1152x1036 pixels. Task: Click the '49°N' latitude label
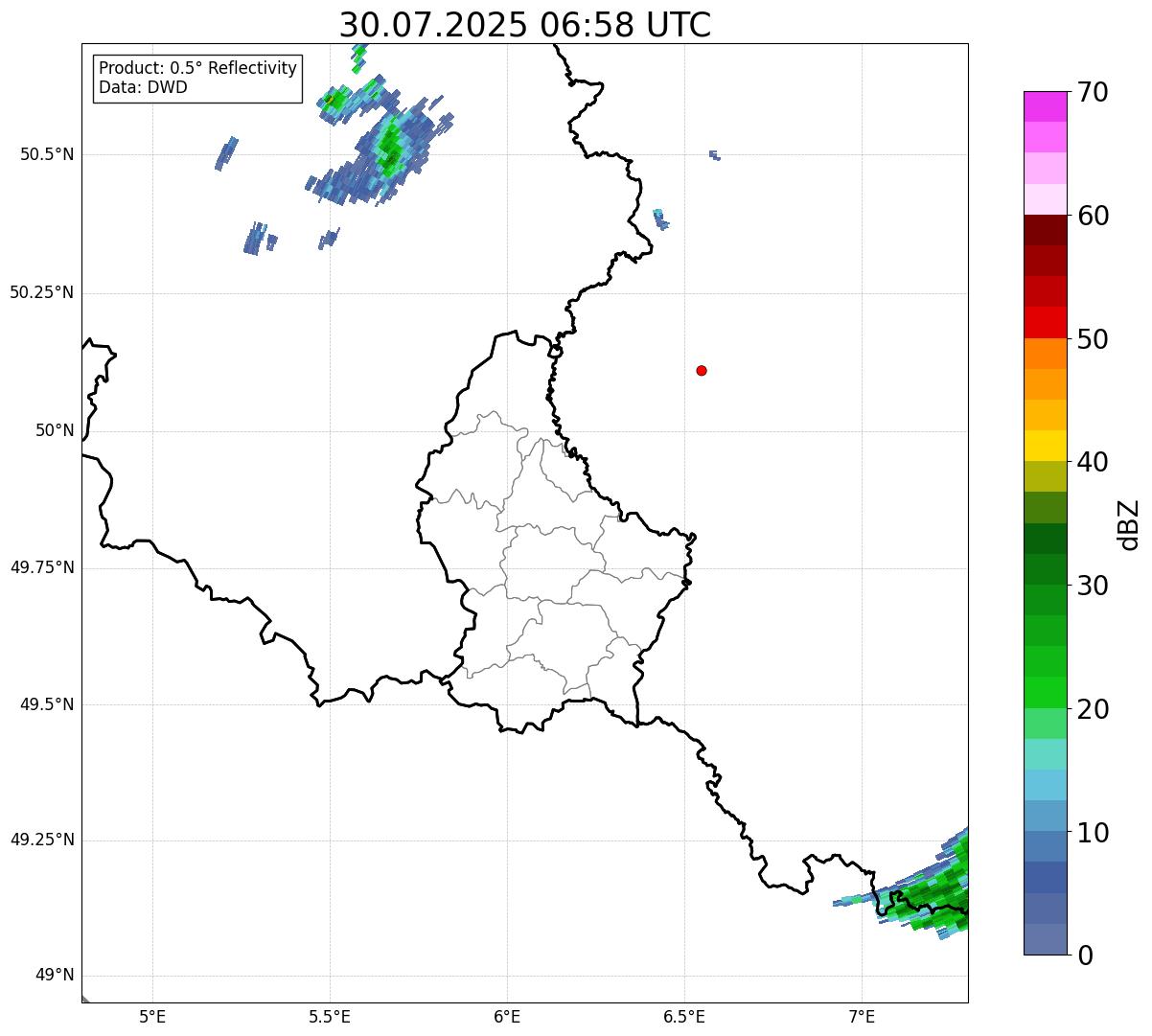(55, 976)
